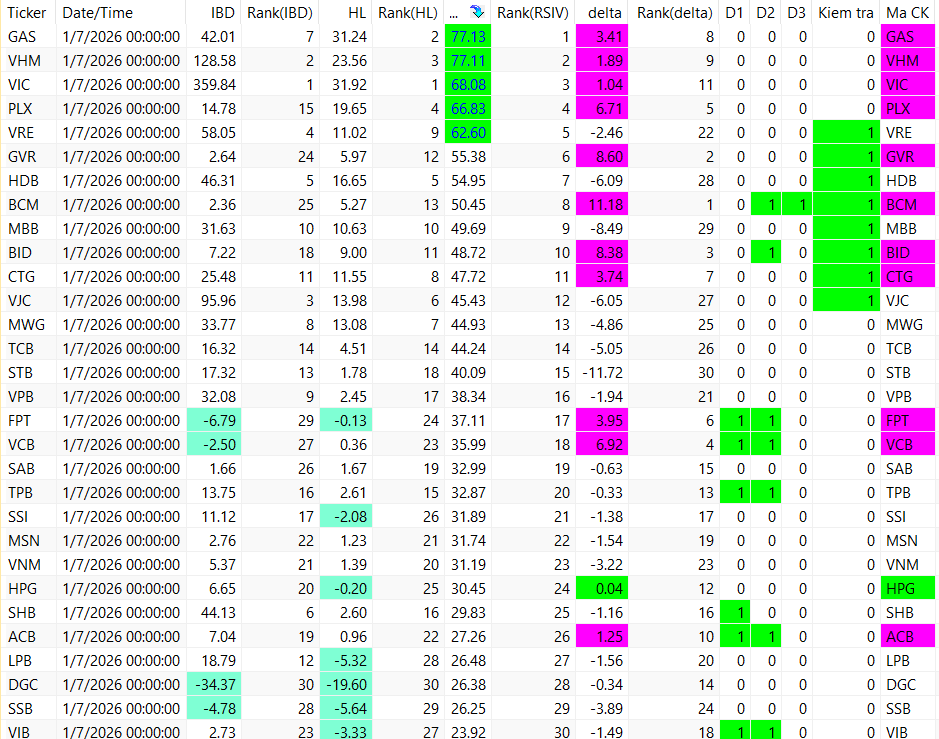Viewport: 939px width, 739px height.
Task: Click the magenta BCM cell in Ma CK column
Action: [x=908, y=204]
